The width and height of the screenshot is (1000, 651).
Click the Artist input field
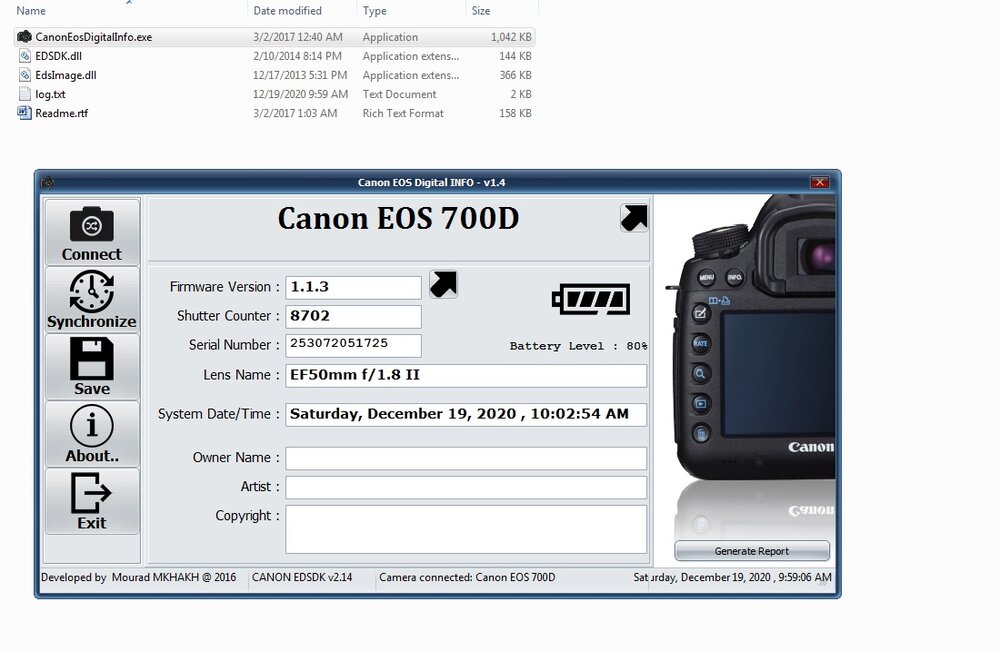point(466,487)
